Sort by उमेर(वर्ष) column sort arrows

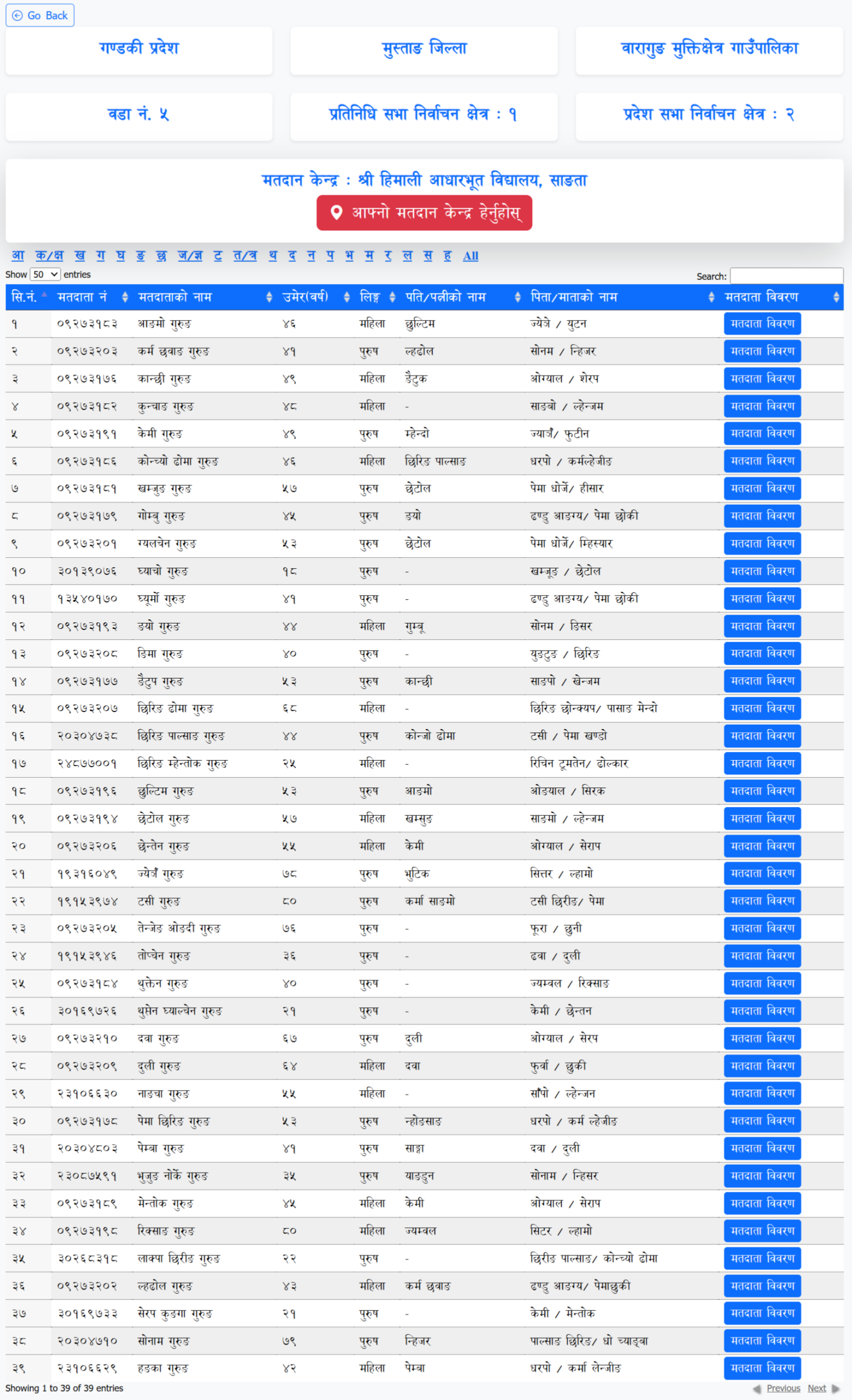click(x=347, y=297)
